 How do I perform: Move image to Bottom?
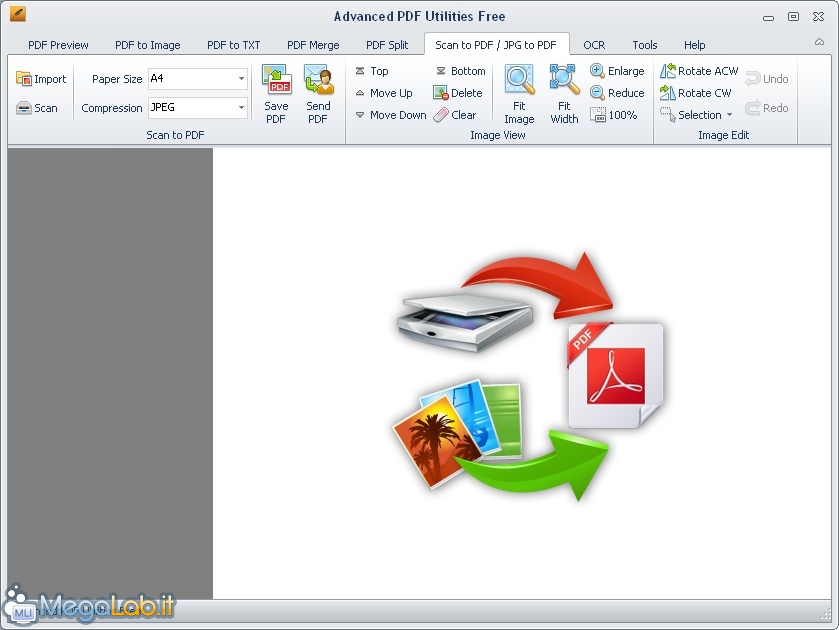tap(460, 71)
